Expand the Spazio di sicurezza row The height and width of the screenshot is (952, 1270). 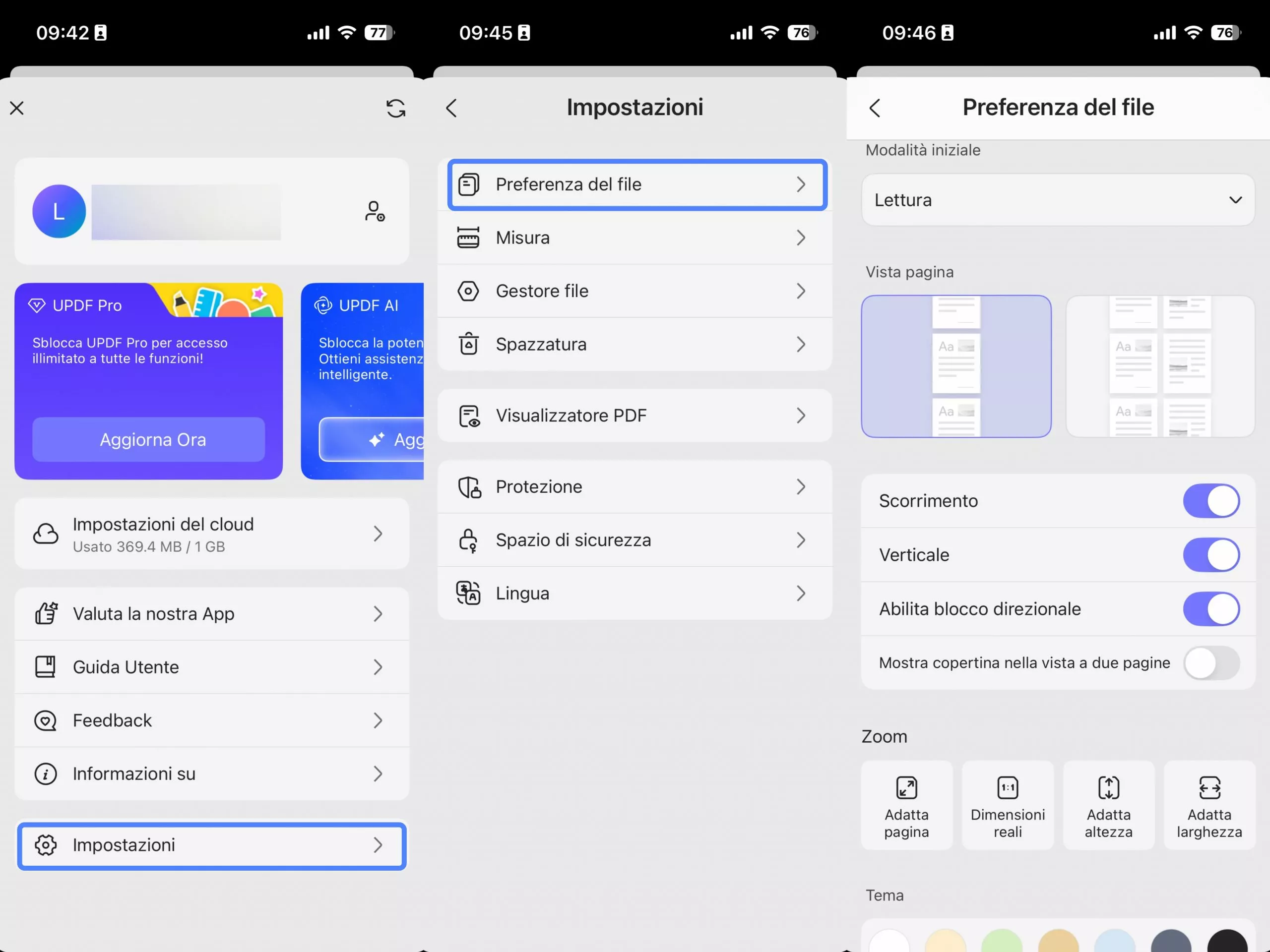[635, 539]
